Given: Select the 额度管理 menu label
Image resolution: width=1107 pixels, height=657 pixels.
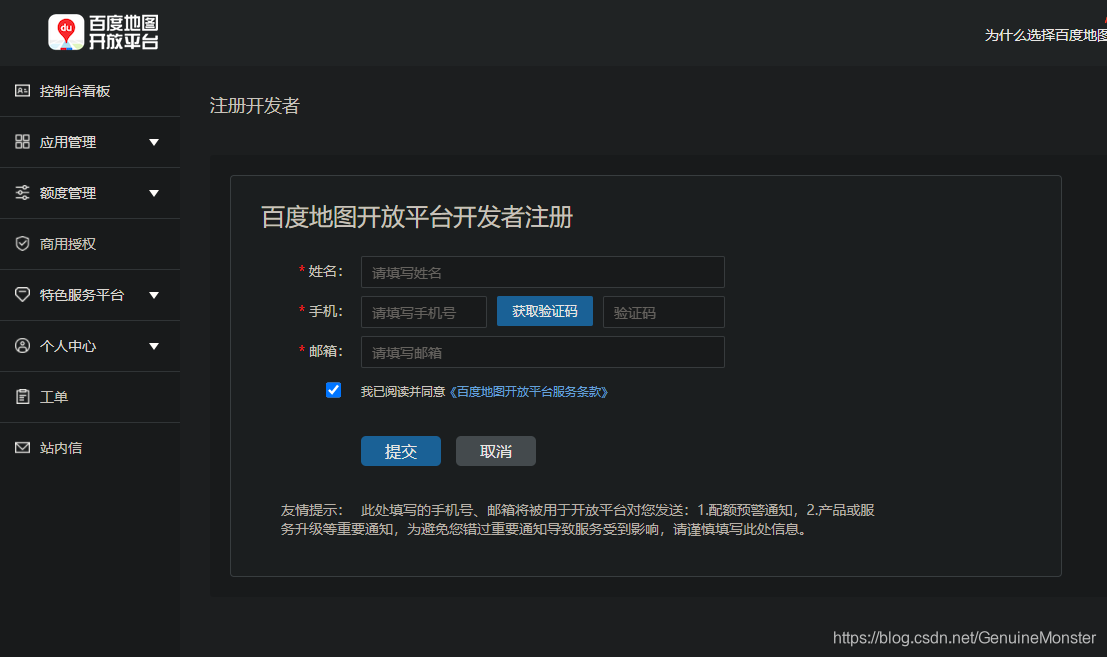Looking at the screenshot, I should (68, 193).
